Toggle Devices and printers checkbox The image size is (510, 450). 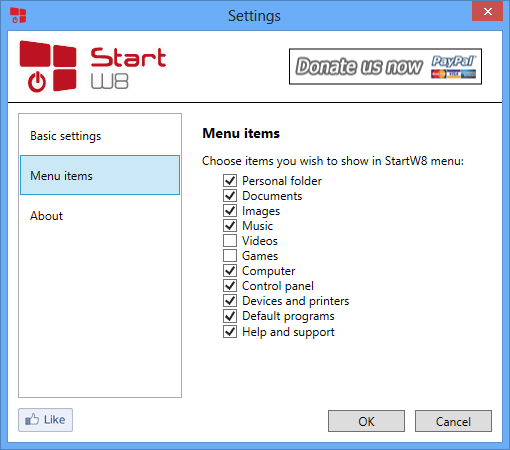pos(230,300)
